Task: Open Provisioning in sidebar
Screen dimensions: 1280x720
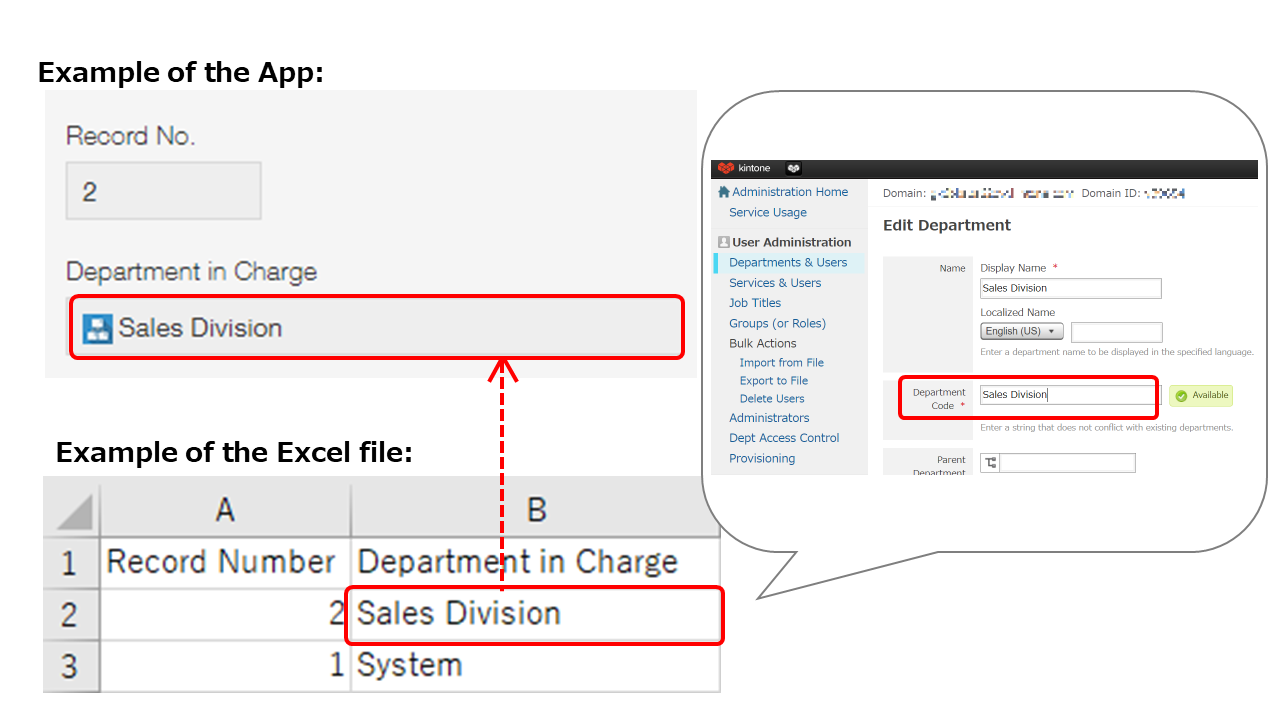Action: 762,458
